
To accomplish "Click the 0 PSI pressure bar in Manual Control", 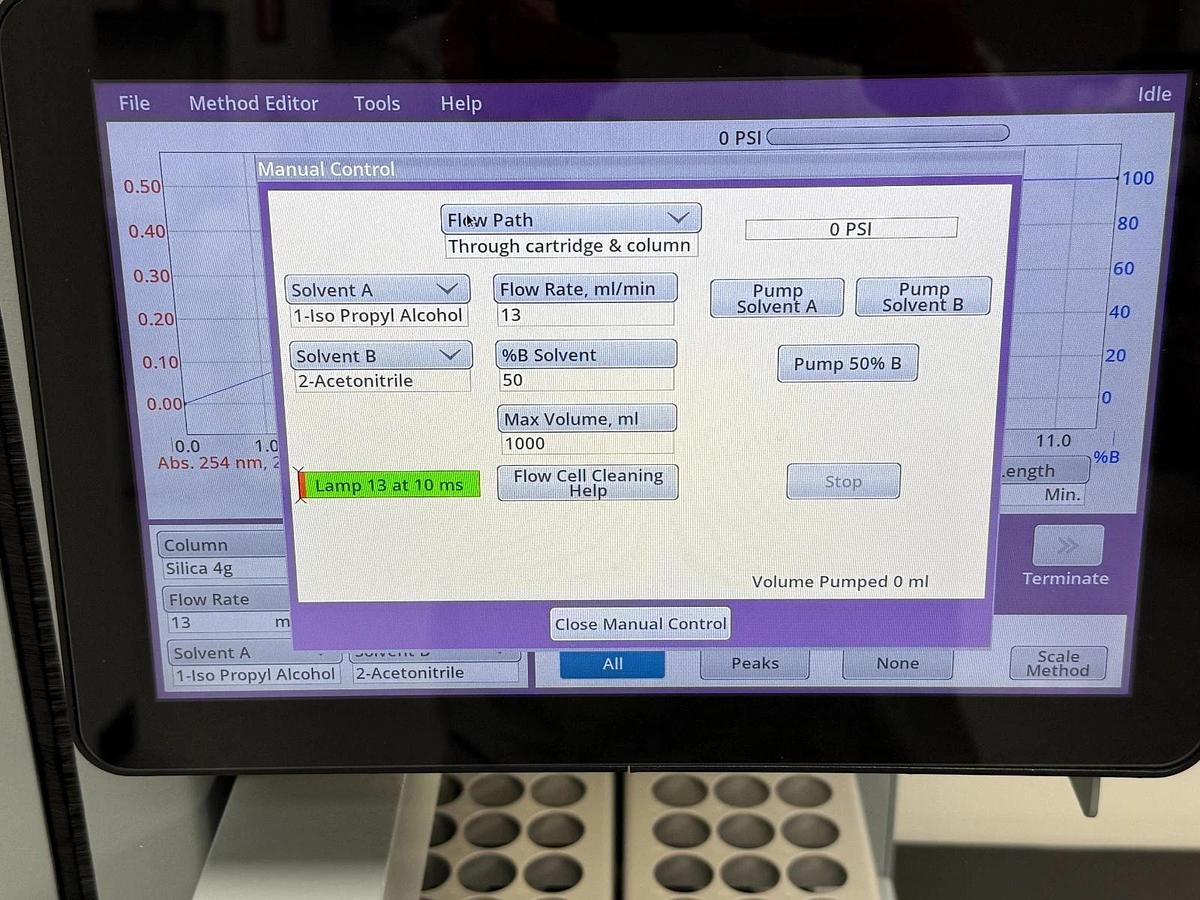I will 851,229.
